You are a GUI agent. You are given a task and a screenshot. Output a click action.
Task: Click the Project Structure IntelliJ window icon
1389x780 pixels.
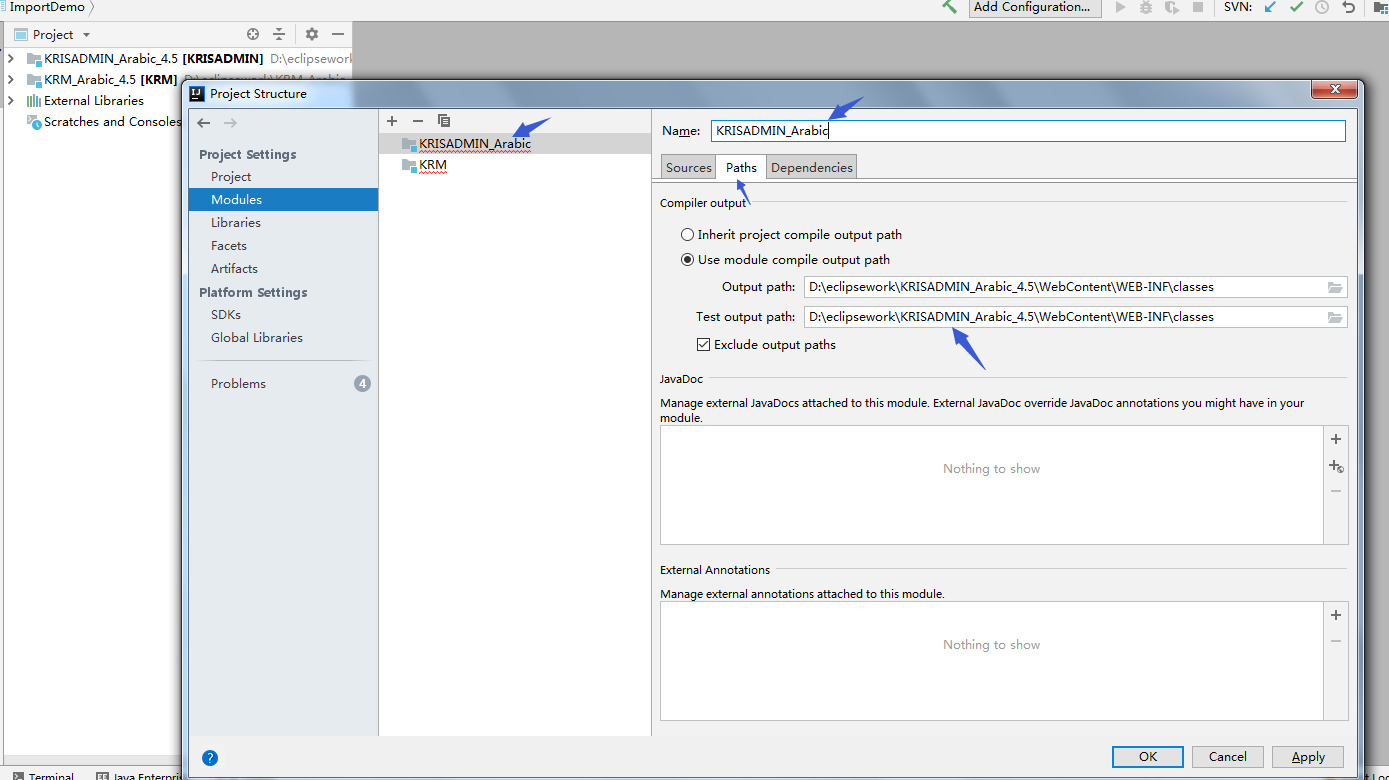[x=197, y=94]
